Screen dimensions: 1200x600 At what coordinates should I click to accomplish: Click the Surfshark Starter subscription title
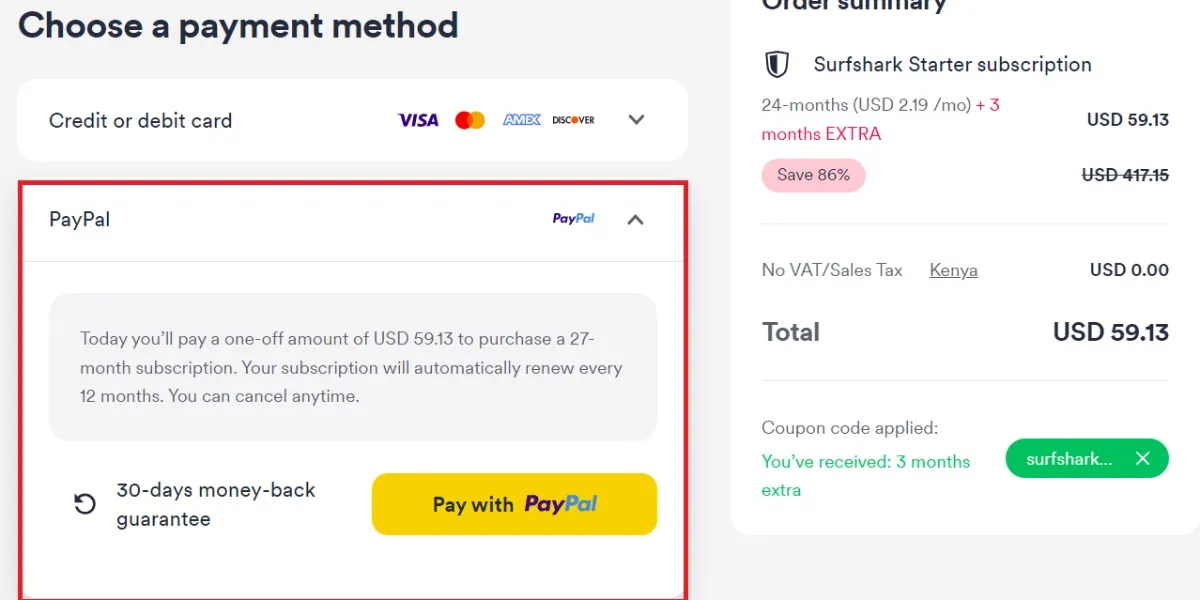pos(953,65)
